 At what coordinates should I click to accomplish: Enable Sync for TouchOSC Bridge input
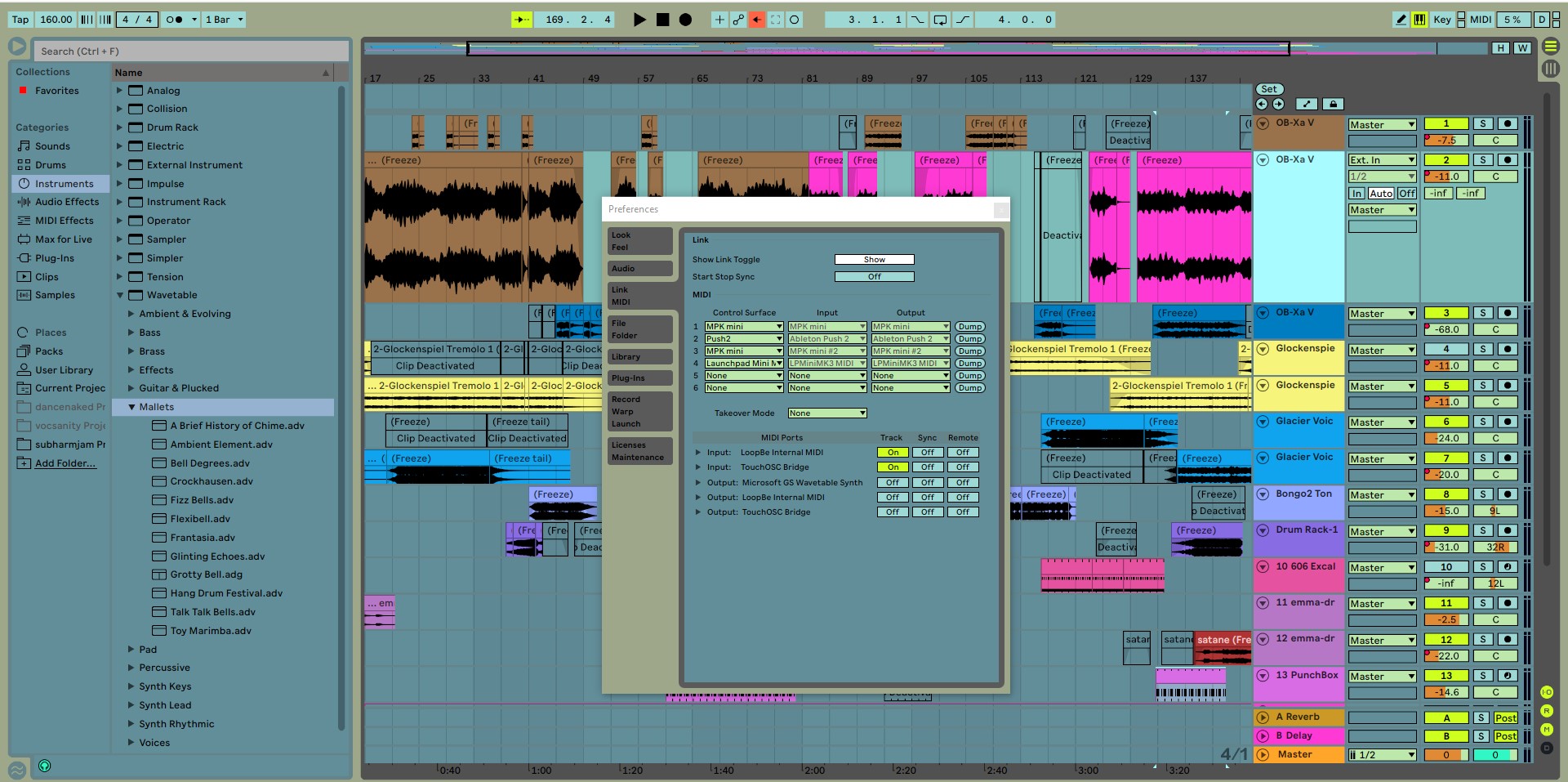(x=927, y=467)
